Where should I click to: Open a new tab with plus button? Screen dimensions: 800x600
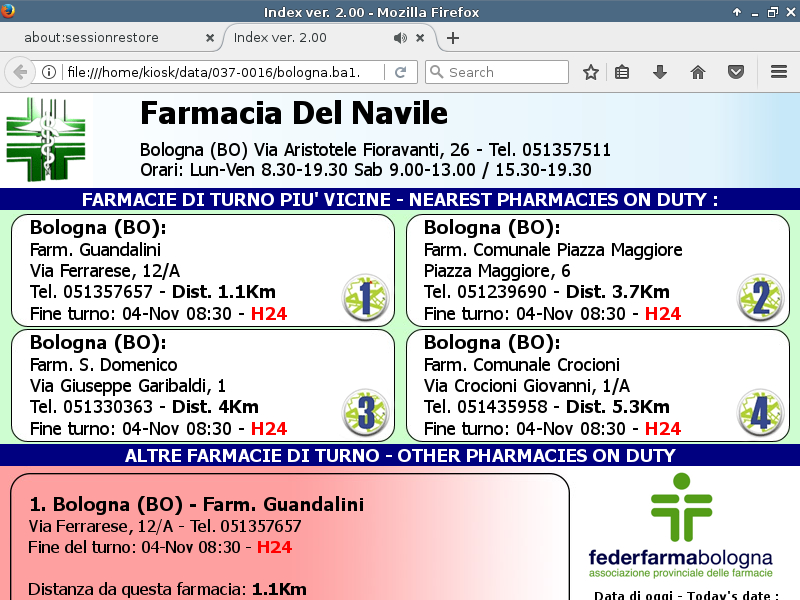coord(453,38)
